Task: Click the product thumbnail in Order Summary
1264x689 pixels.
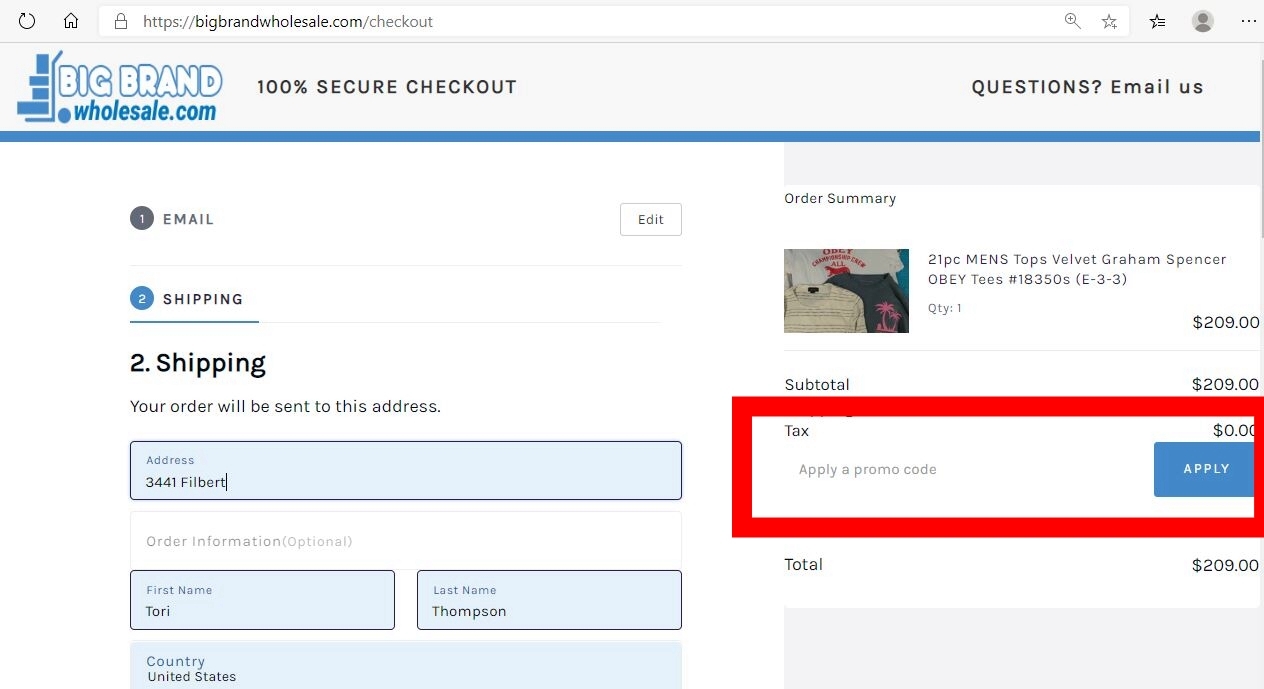Action: [x=846, y=291]
